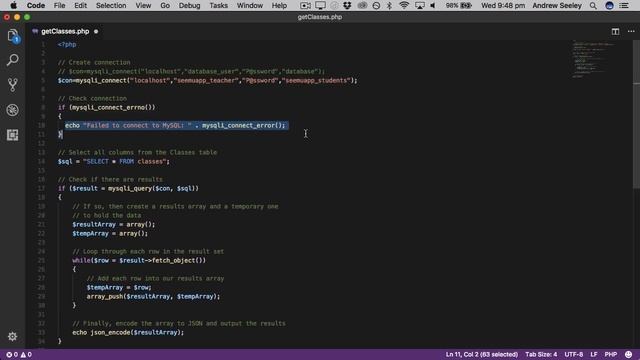
Task: Open the Code application menu
Action: [x=36, y=6]
